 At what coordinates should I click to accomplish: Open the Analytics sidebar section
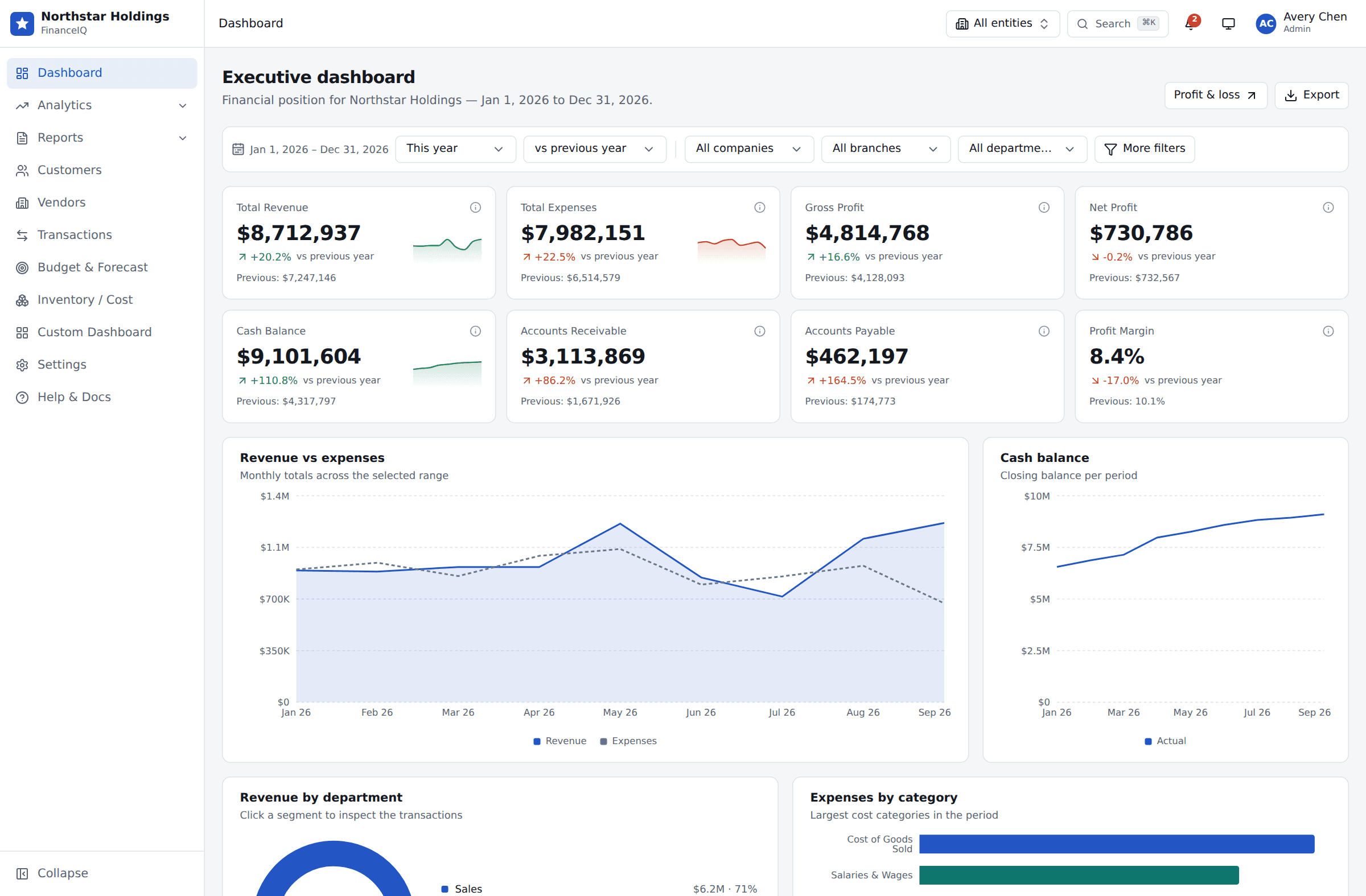101,106
